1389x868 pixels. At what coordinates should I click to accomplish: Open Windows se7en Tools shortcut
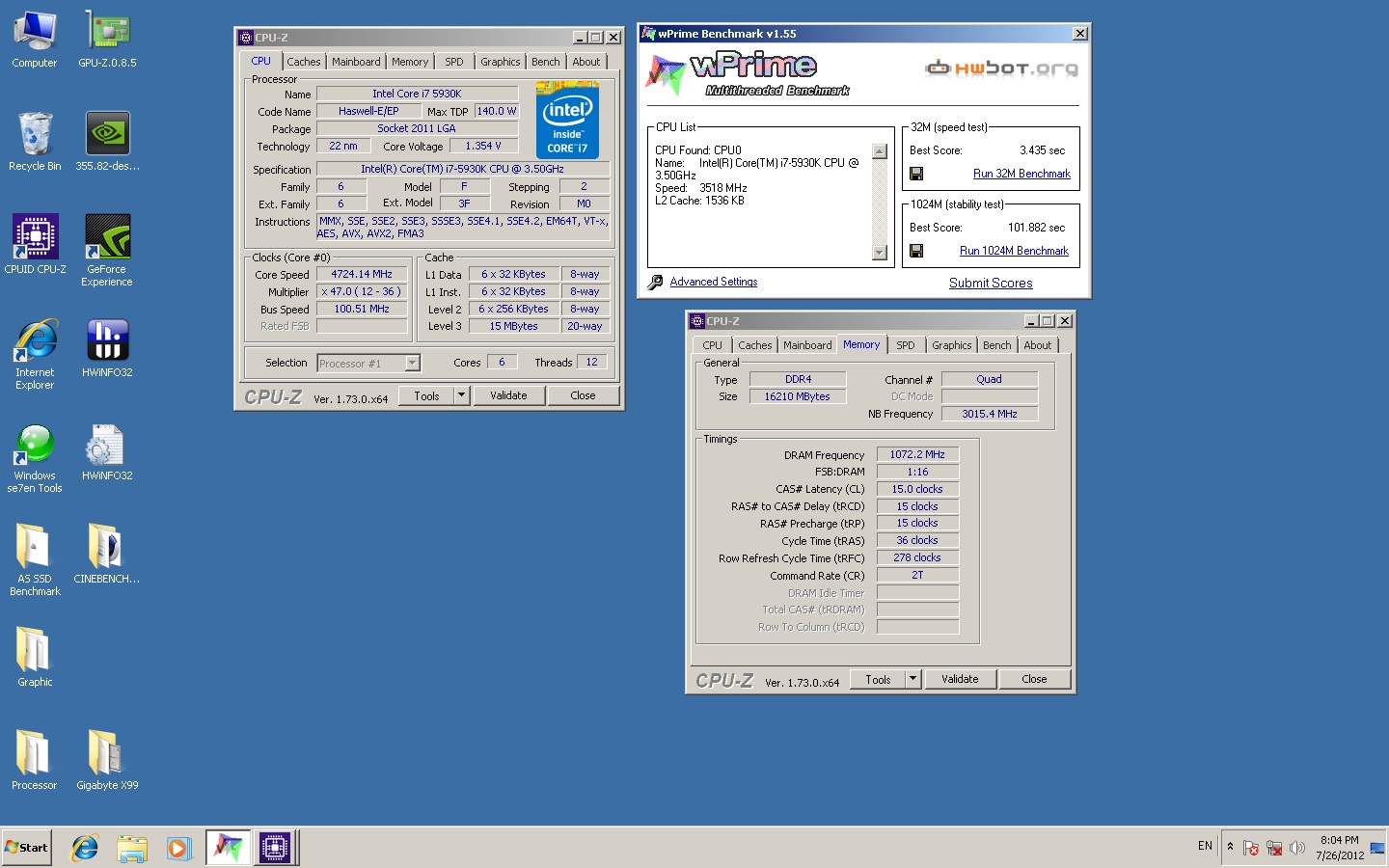coord(35,458)
